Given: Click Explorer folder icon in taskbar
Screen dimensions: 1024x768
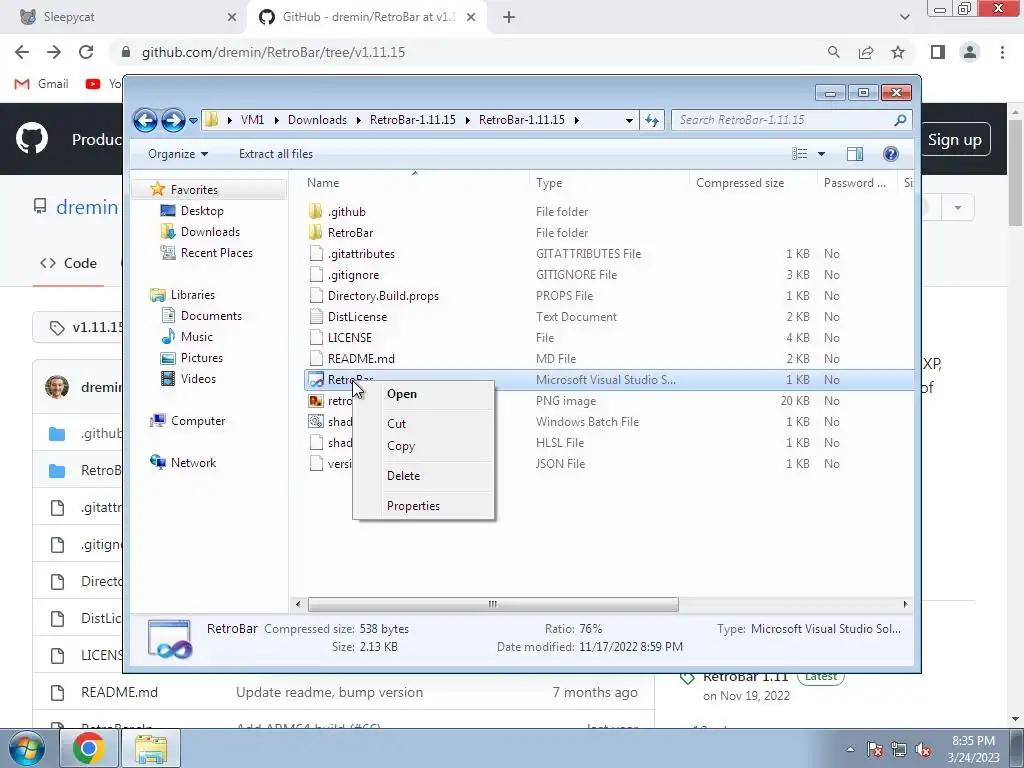Looking at the screenshot, I should click(x=151, y=748).
